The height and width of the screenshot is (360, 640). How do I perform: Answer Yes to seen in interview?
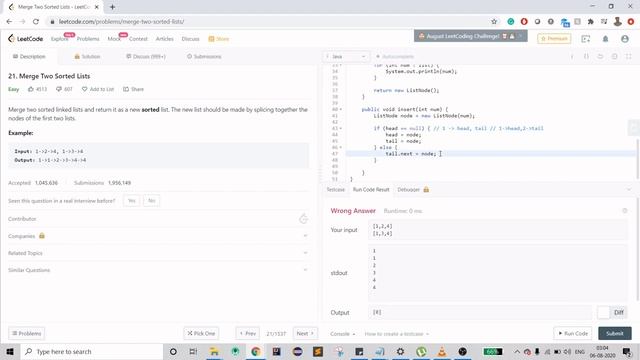click(131, 200)
